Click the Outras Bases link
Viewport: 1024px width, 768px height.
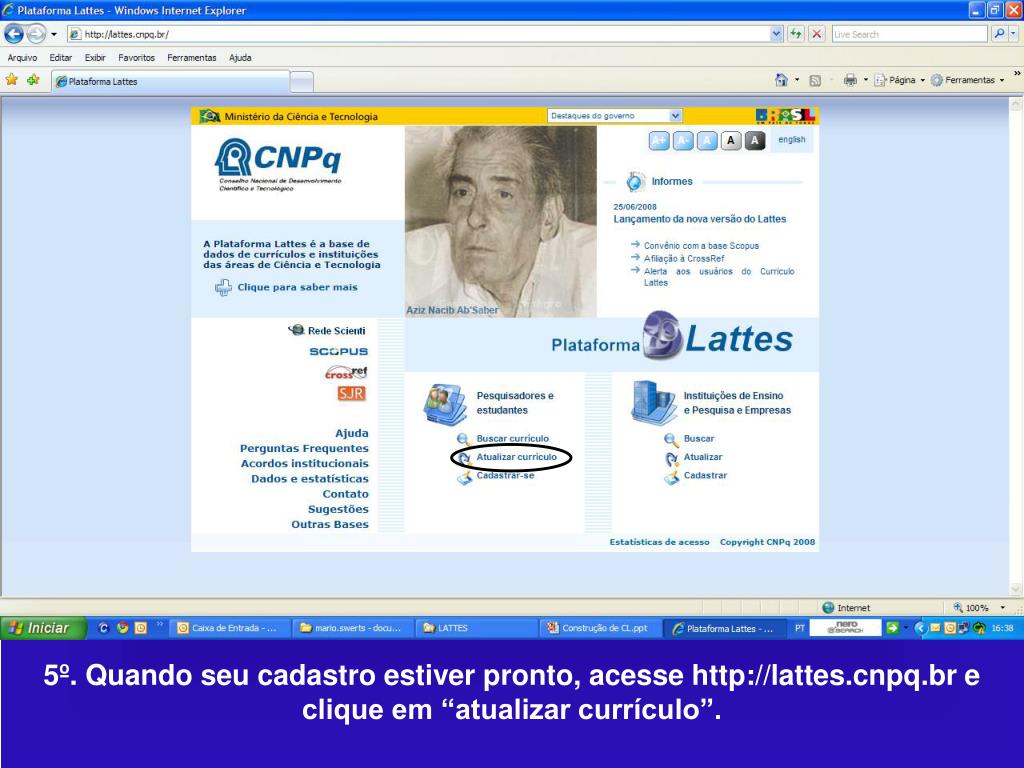tap(330, 524)
